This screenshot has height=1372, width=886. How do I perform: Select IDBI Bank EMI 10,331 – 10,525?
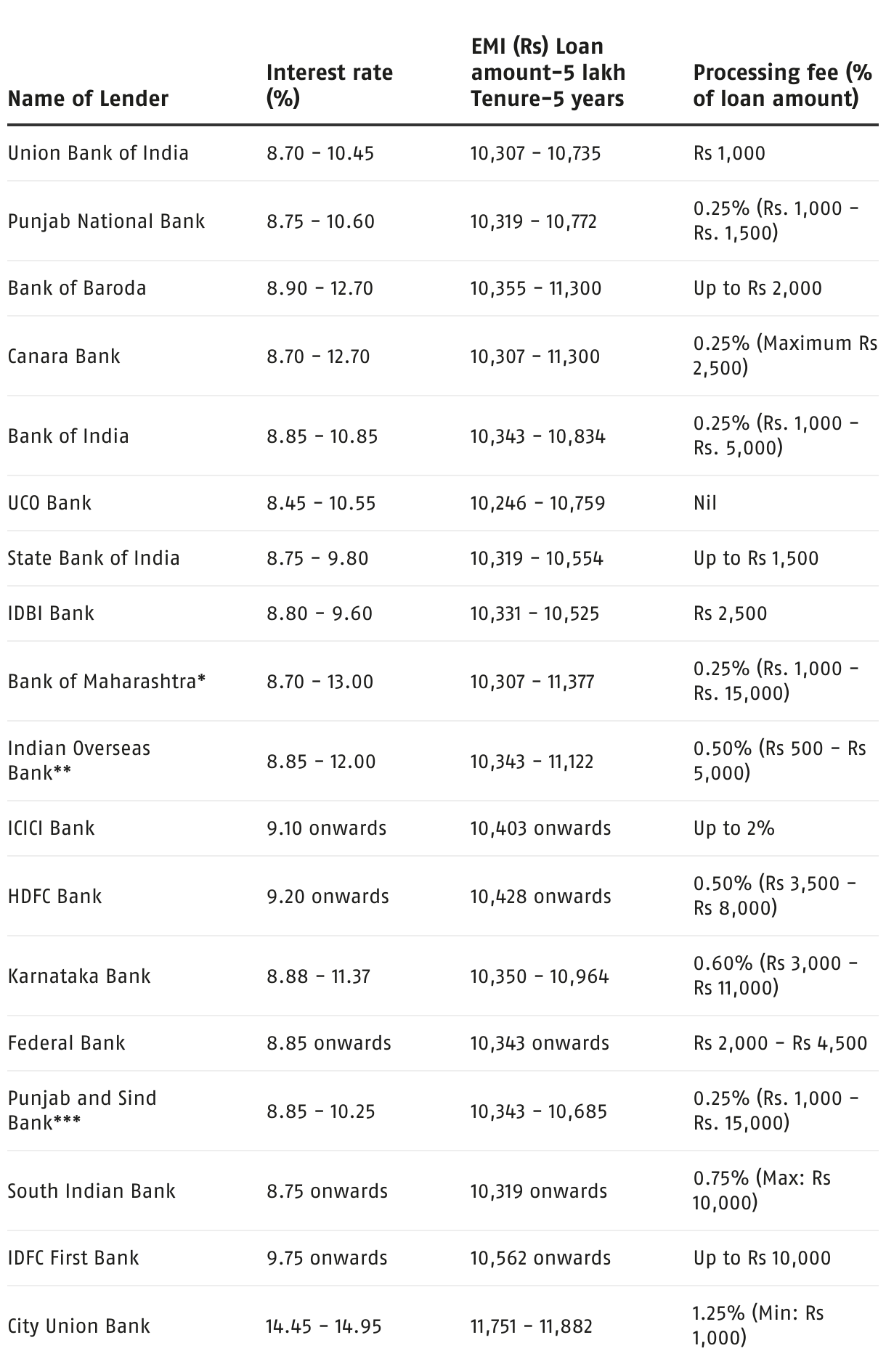535,613
